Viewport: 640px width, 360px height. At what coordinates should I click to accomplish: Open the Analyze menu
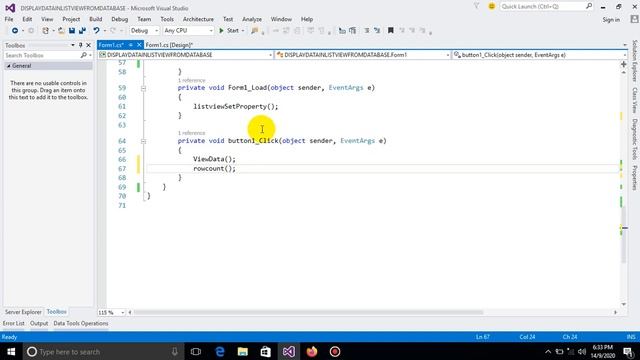tap(252, 19)
